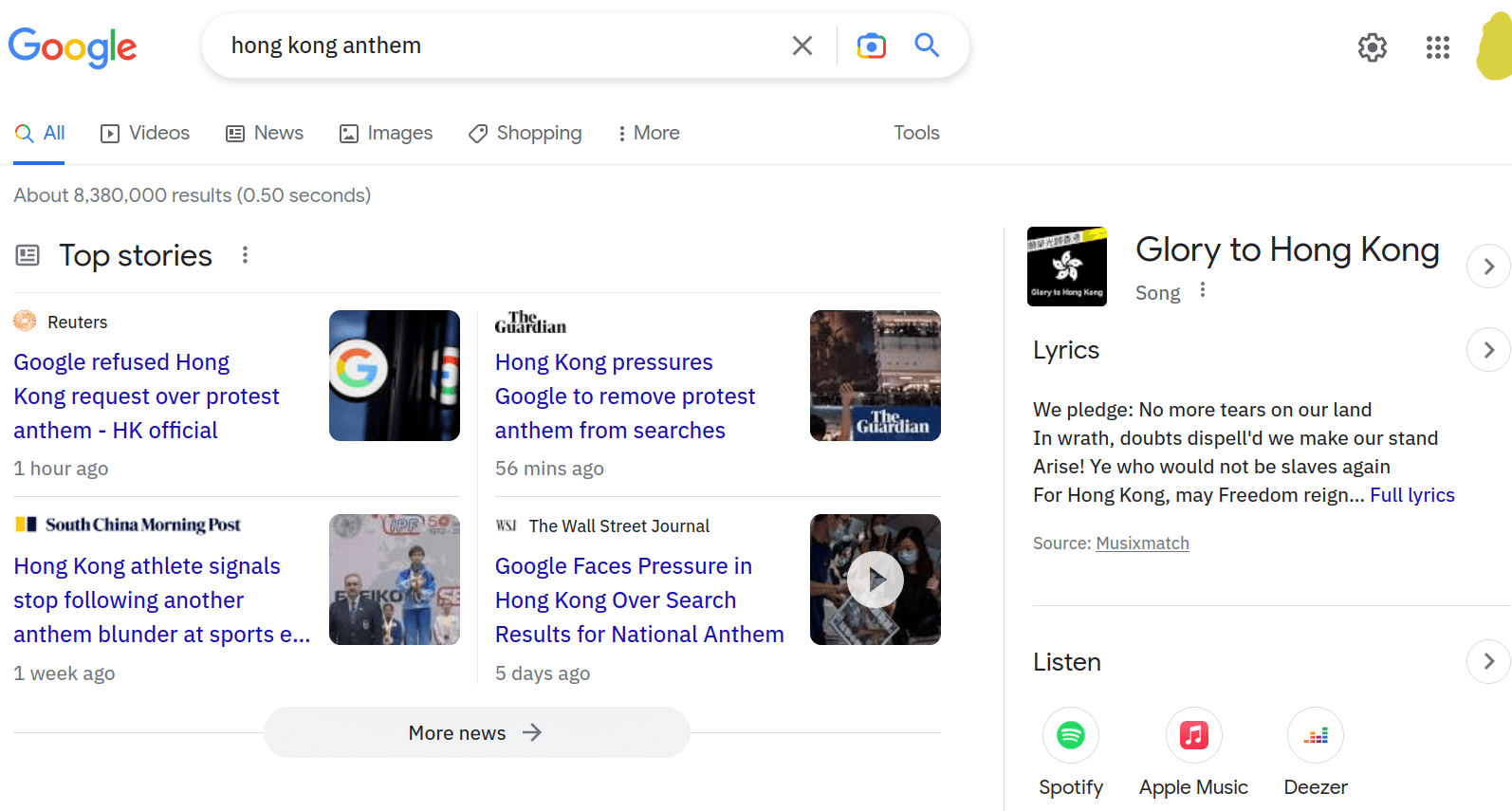Clear the search box with the X icon

802,46
